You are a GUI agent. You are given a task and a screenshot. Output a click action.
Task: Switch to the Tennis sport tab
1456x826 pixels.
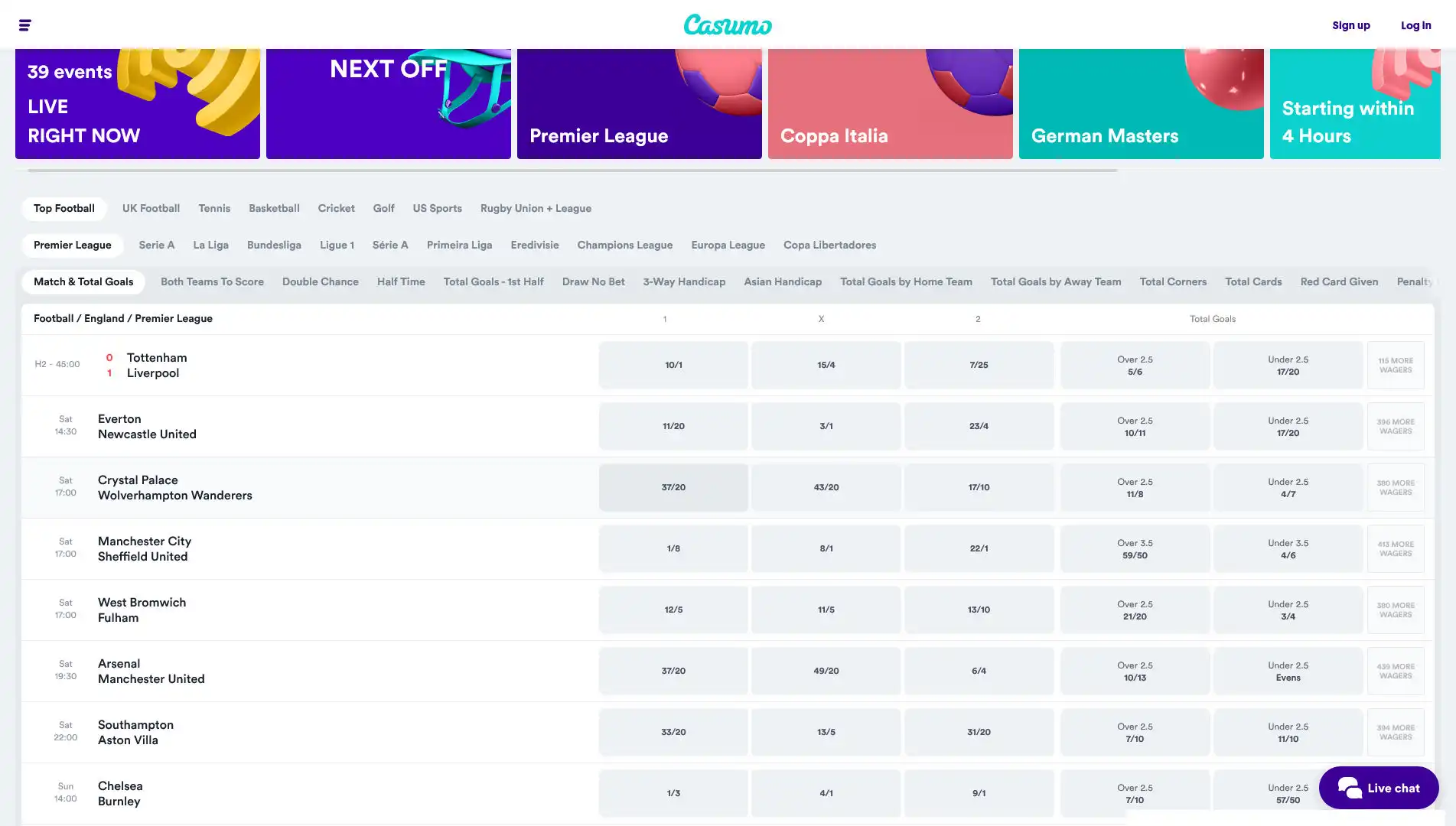pyautogui.click(x=213, y=208)
